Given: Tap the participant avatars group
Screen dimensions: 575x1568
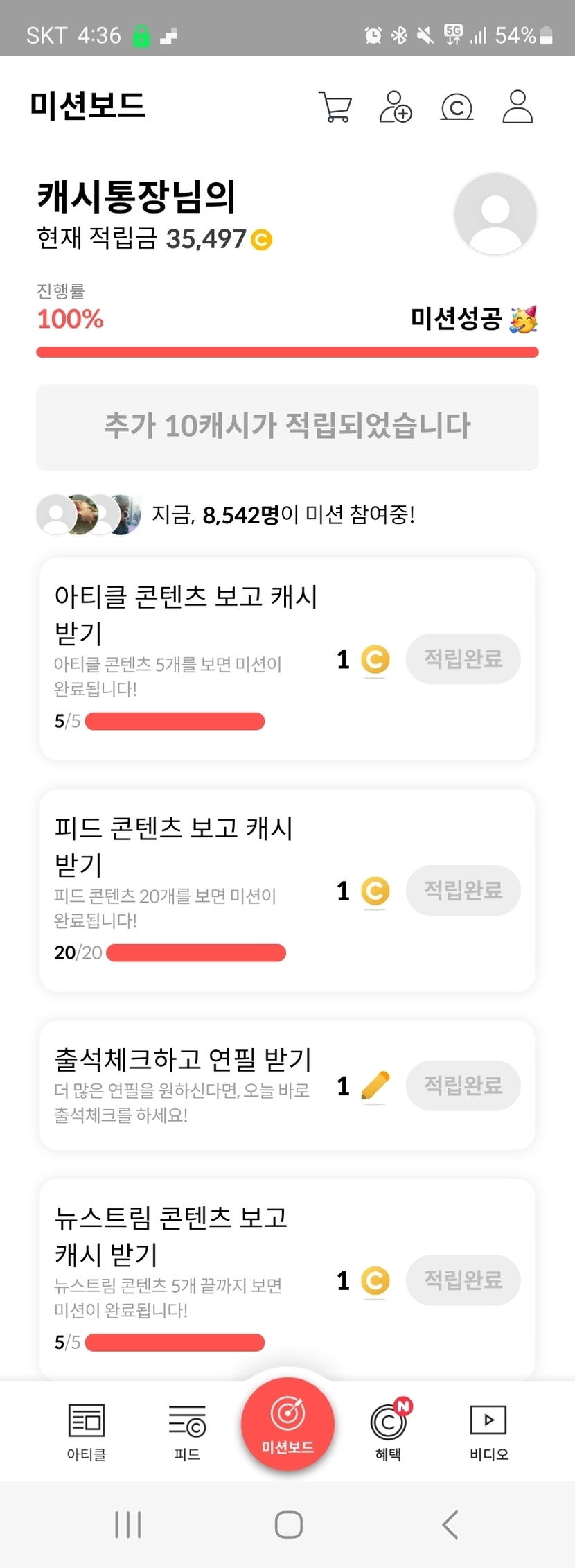Looking at the screenshot, I should (89, 514).
